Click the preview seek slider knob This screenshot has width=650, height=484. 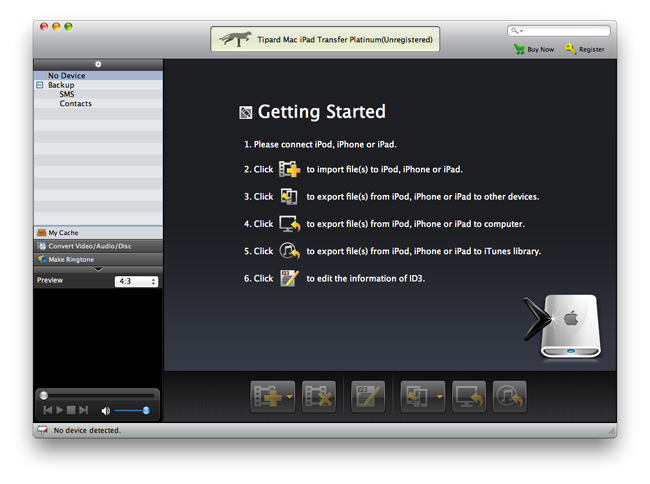(x=44, y=395)
